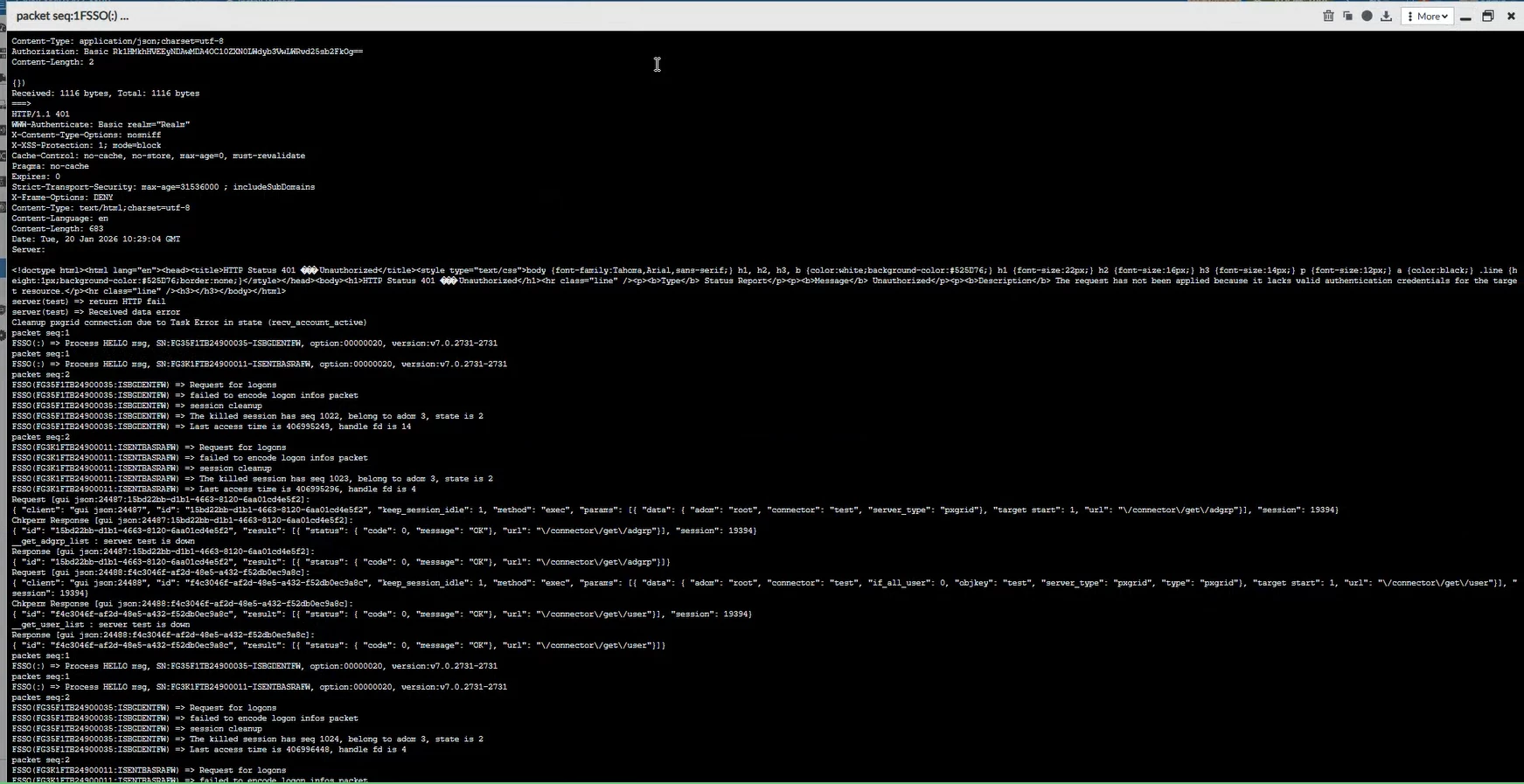Click the 'Cleanup pxgrid connection' error line
Image resolution: width=1524 pixels, height=784 pixels.
point(189,323)
